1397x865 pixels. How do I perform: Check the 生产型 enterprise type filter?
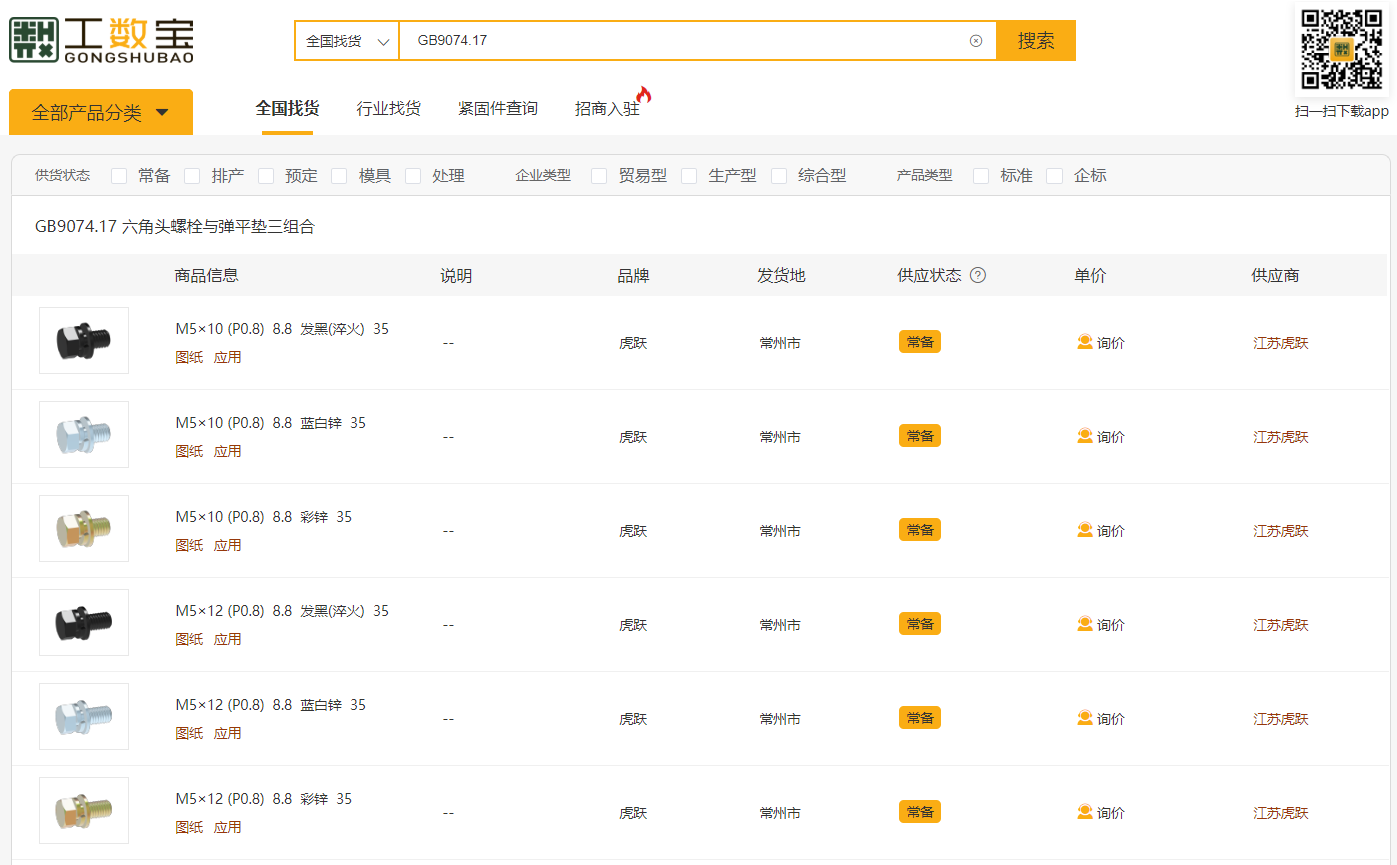coord(689,176)
